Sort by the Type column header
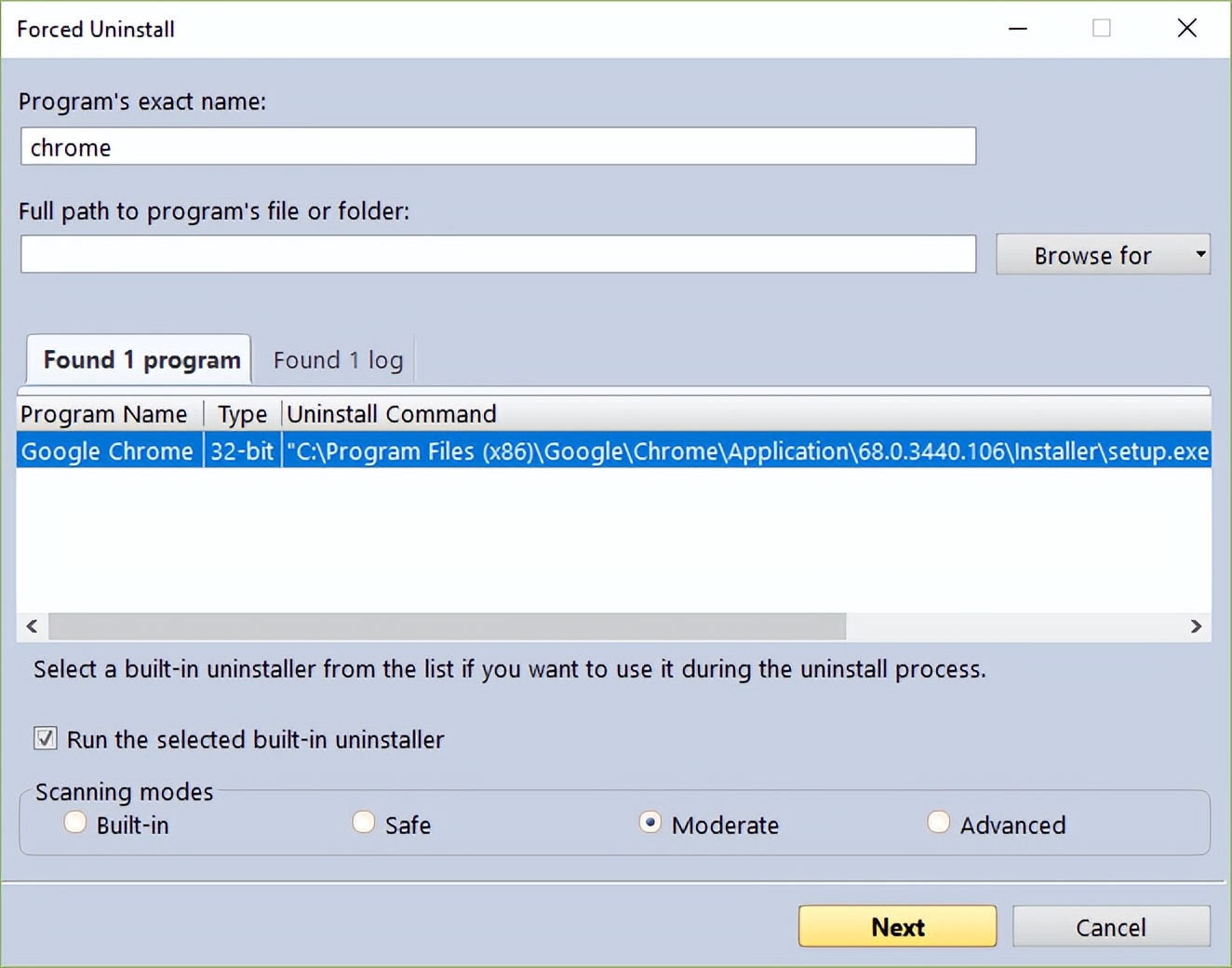The height and width of the screenshot is (968, 1232). (241, 413)
